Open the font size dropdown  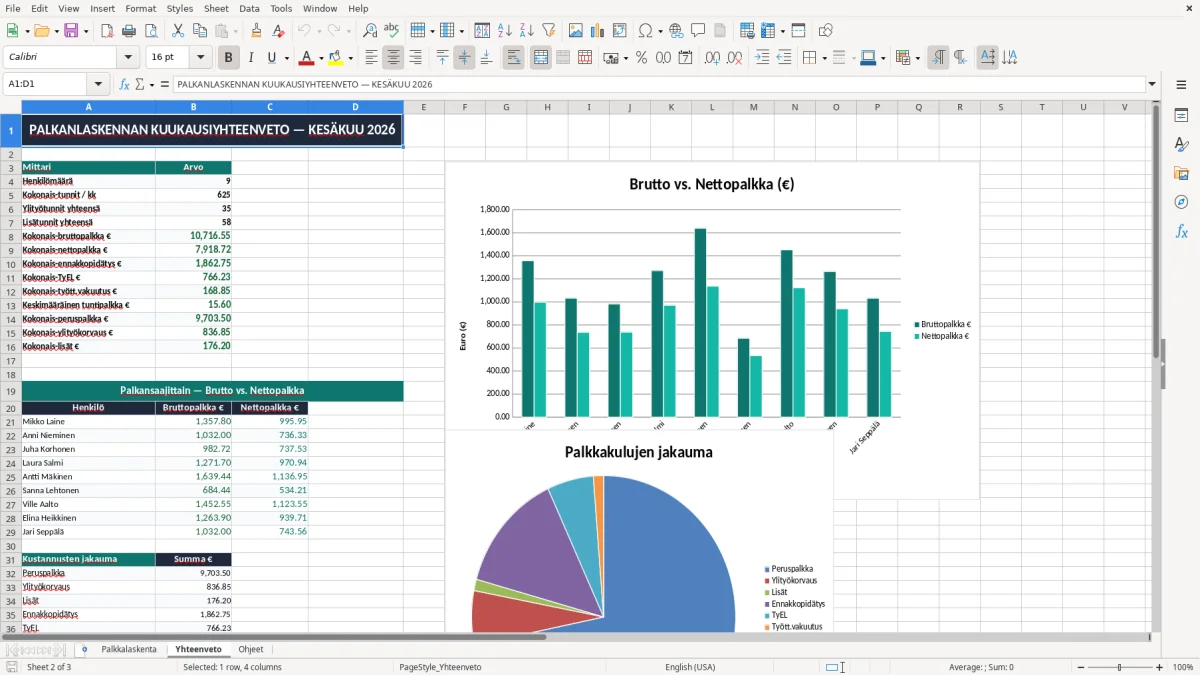click(200, 57)
